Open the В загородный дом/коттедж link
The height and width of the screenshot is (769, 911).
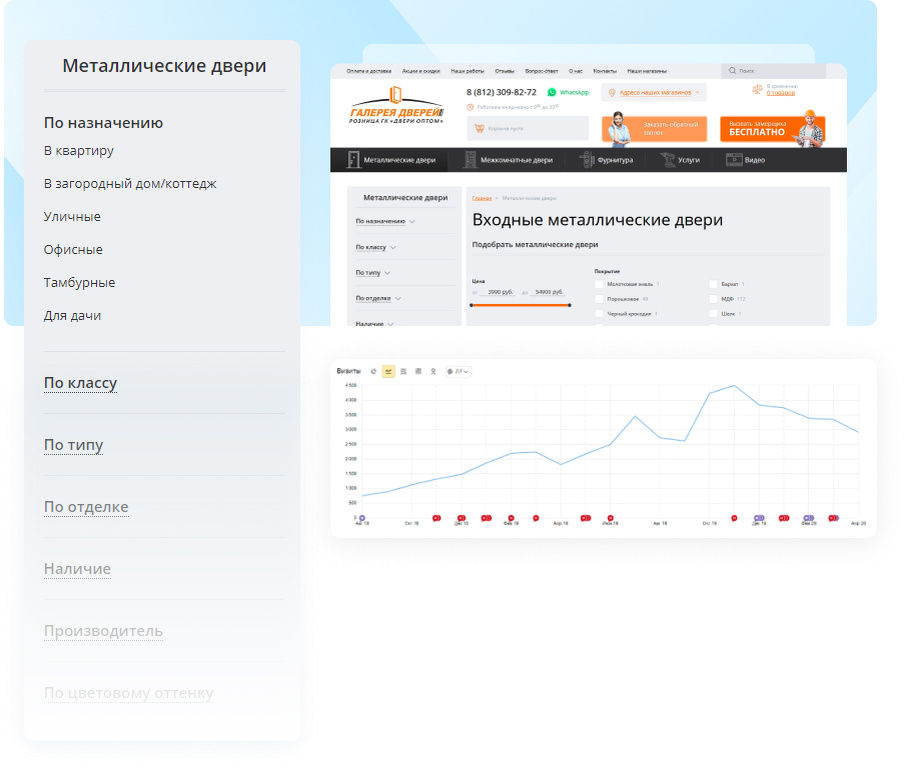(130, 184)
